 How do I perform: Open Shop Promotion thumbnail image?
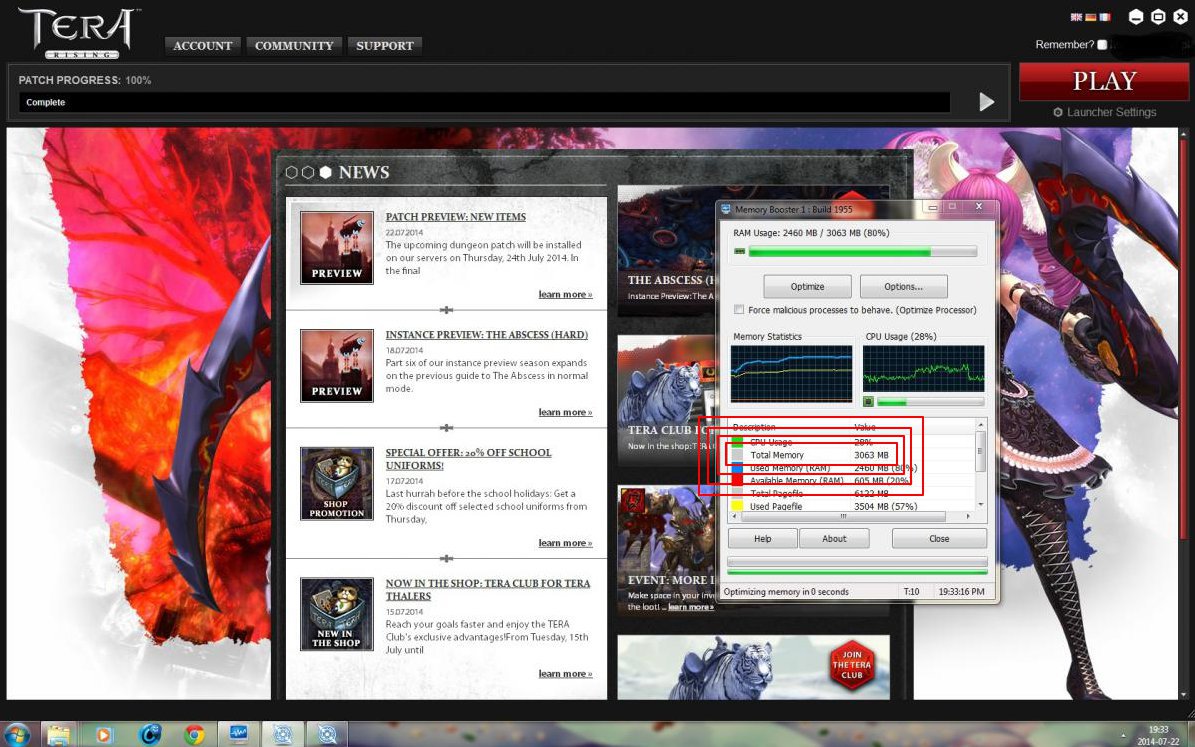pos(337,483)
